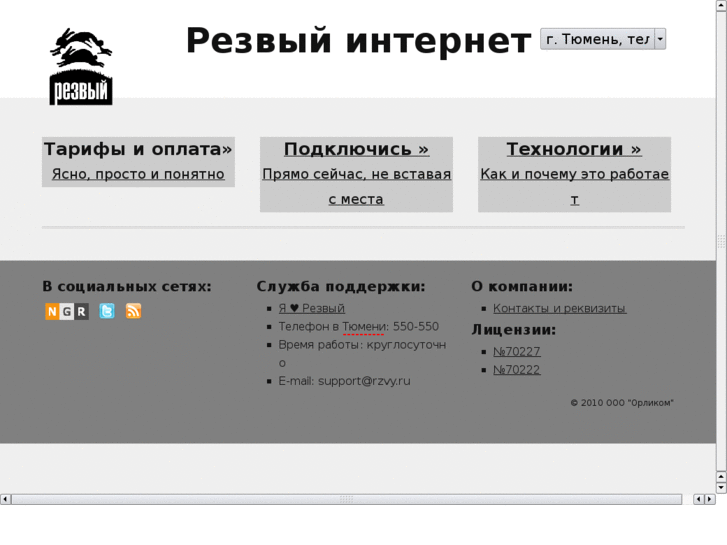The width and height of the screenshot is (727, 545).
Task: Click the arrow of the city combo box
Action: coord(660,39)
